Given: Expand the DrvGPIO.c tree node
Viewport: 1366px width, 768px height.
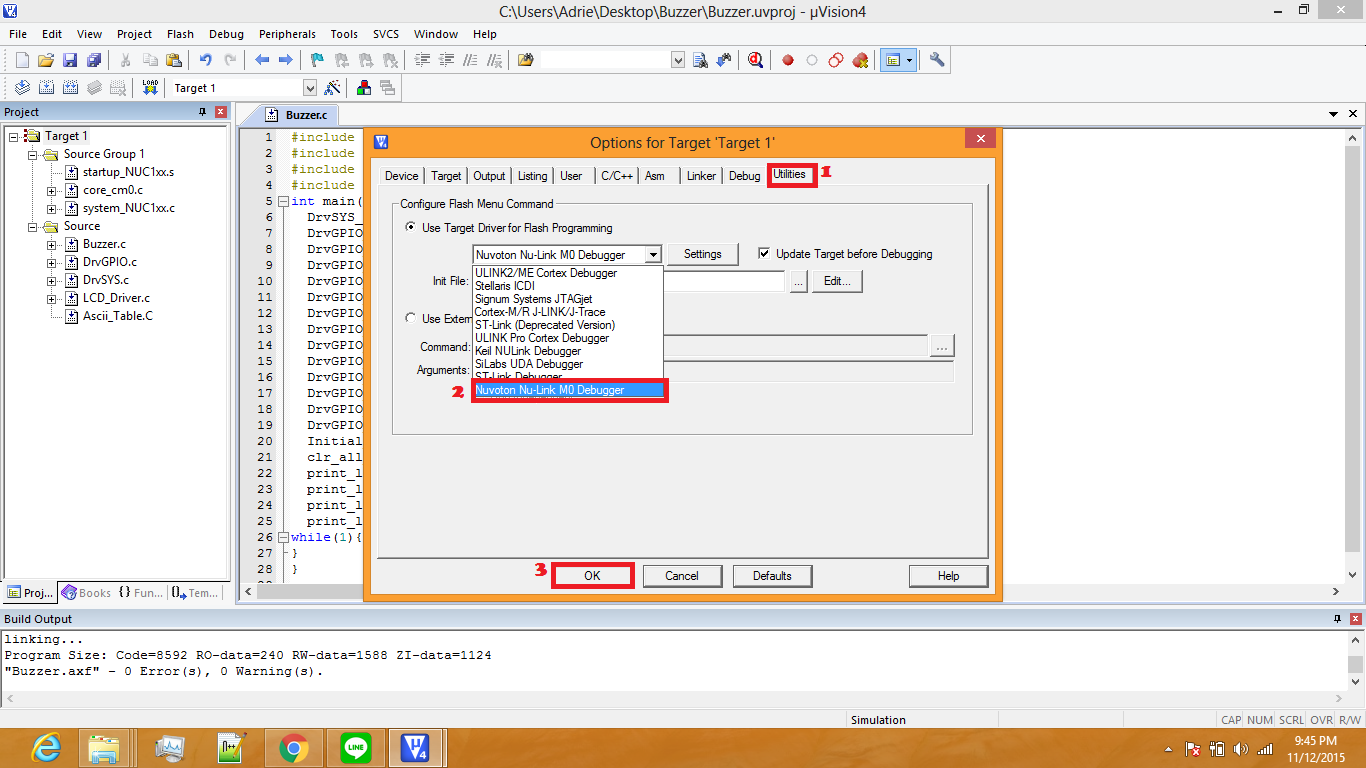Looking at the screenshot, I should pyautogui.click(x=51, y=262).
